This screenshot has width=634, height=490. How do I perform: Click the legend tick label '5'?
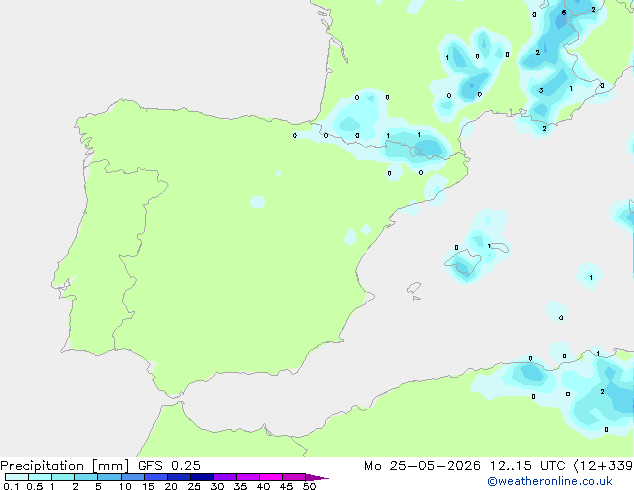coord(98,486)
